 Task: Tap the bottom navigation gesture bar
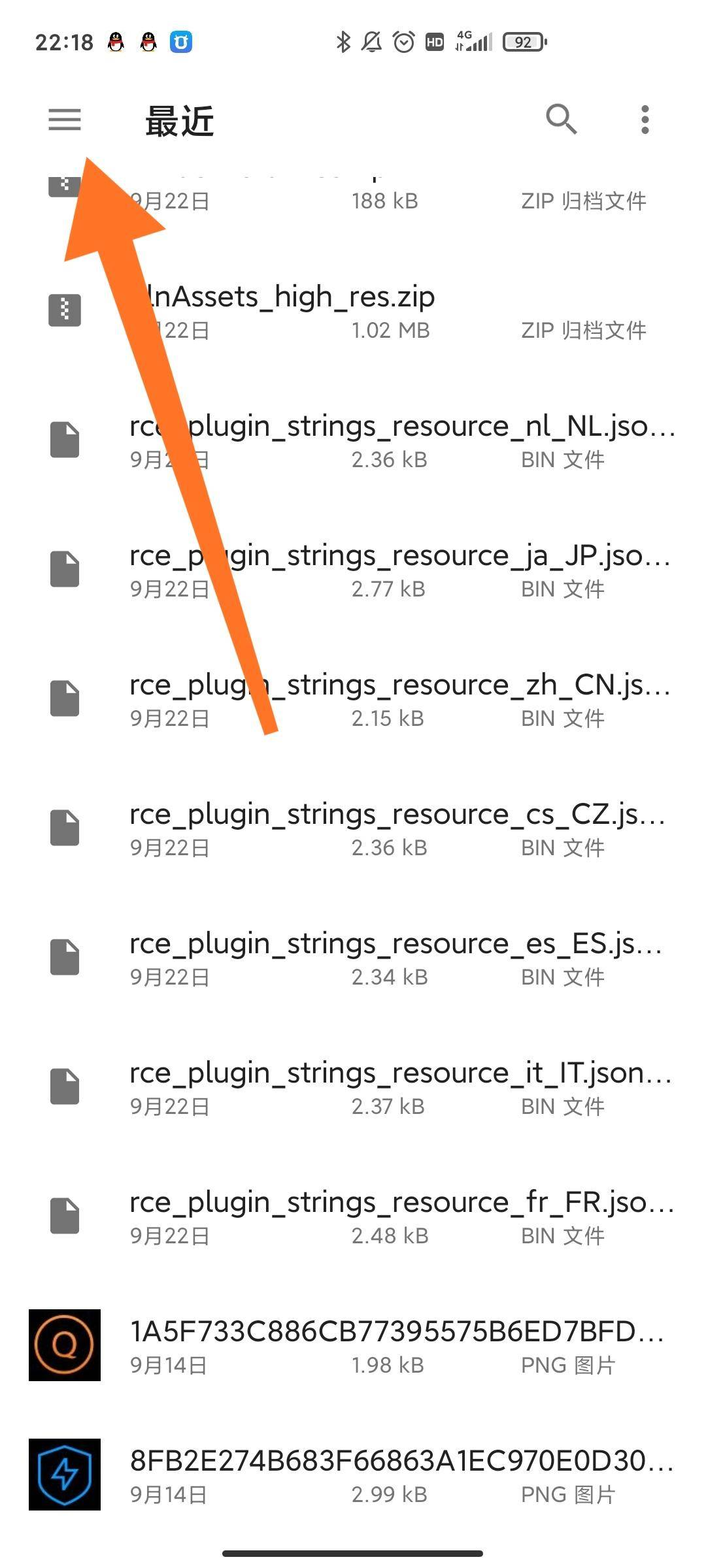click(353, 1553)
